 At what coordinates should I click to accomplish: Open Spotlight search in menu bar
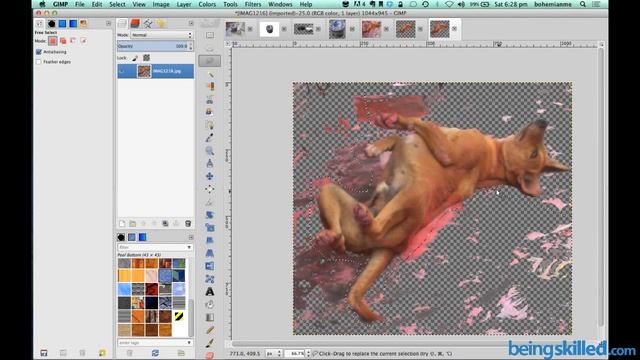tap(582, 4)
